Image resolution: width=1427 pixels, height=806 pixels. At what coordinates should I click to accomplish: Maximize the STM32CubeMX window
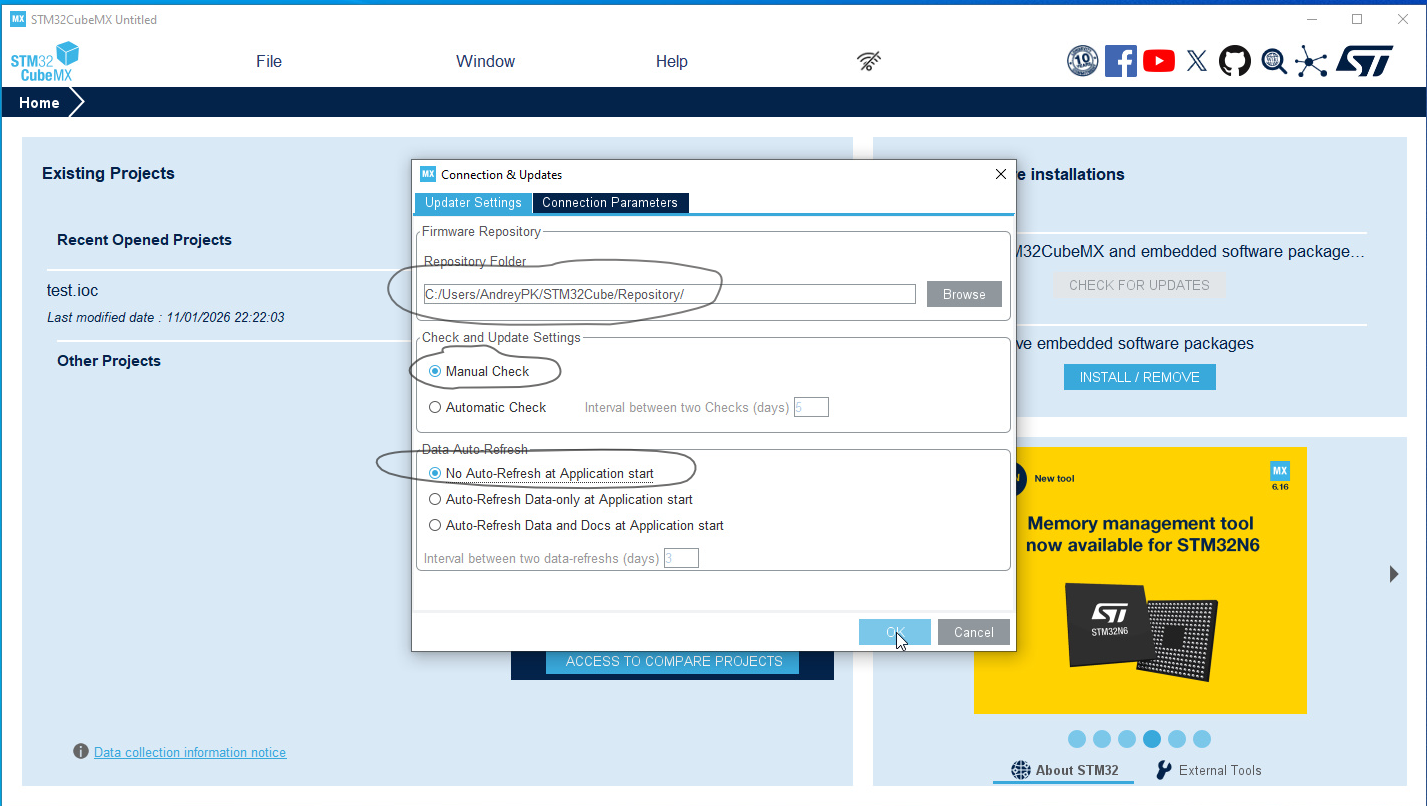(1357, 19)
